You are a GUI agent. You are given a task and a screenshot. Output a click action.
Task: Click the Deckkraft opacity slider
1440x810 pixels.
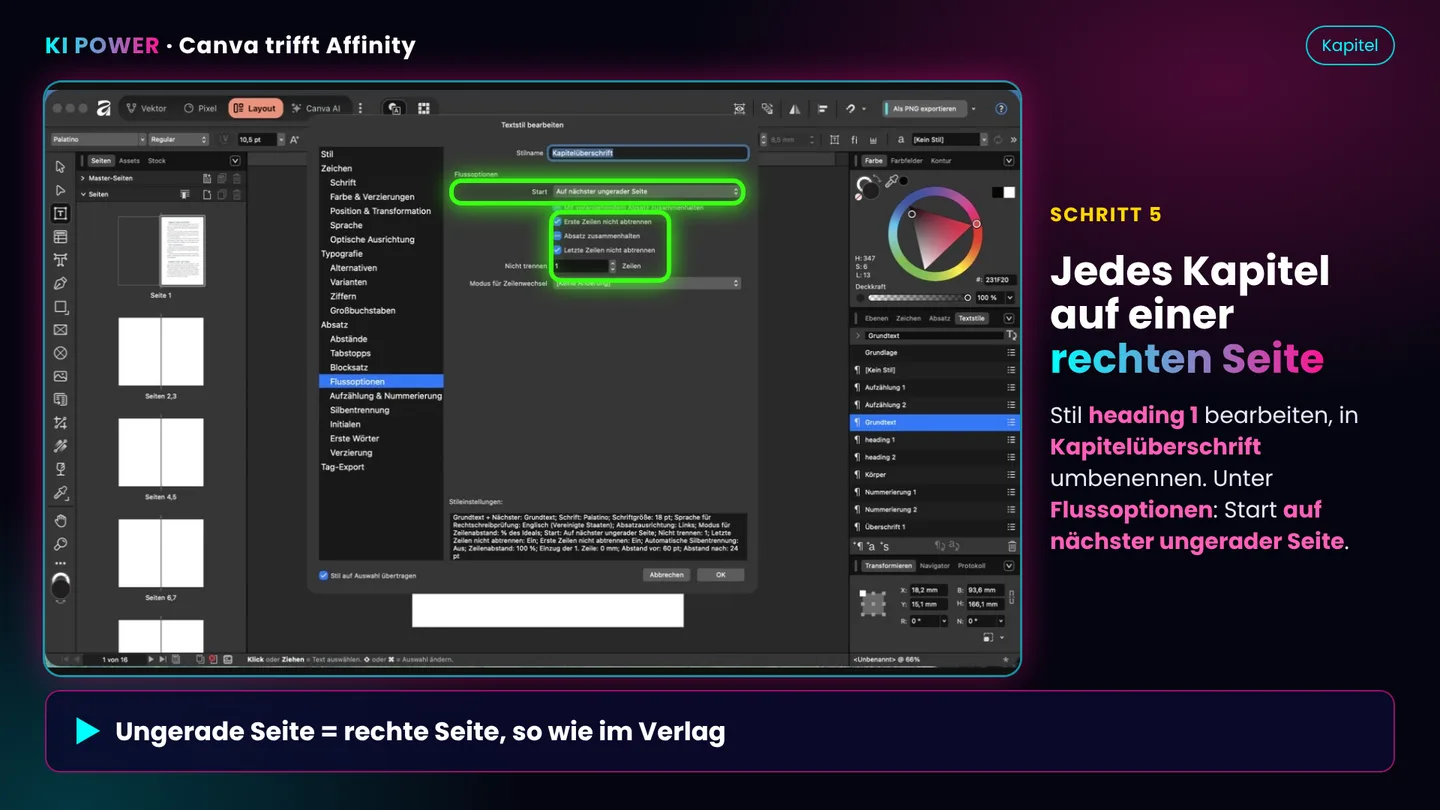(x=918, y=298)
